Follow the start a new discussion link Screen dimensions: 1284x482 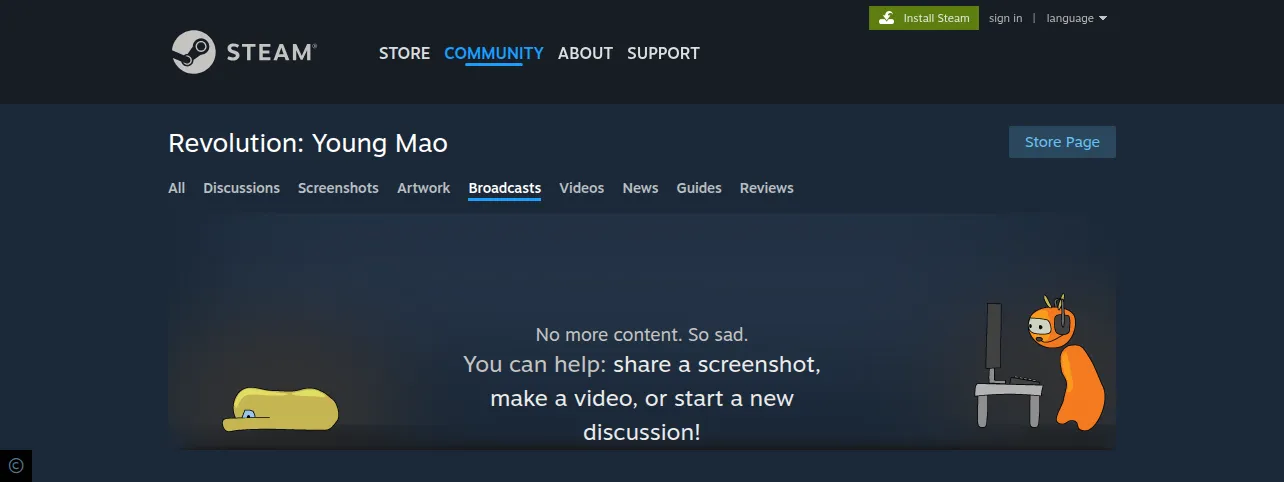pos(690,415)
